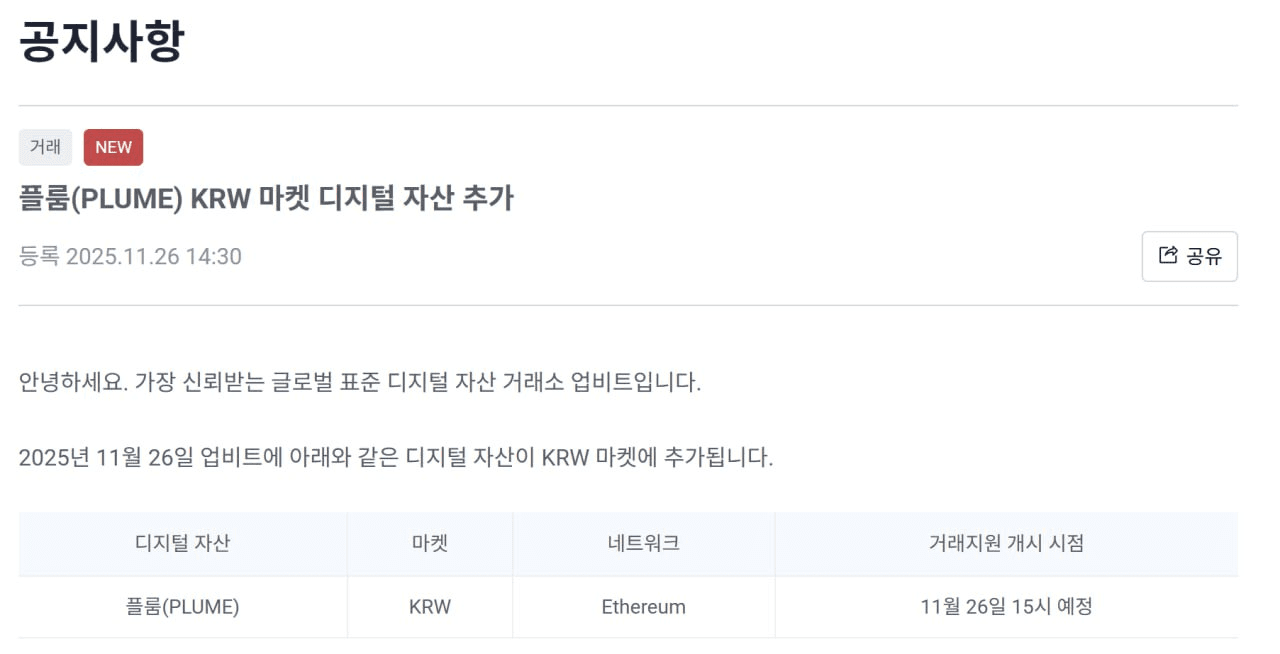
Task: Click the 네트워크 table header
Action: tap(643, 543)
